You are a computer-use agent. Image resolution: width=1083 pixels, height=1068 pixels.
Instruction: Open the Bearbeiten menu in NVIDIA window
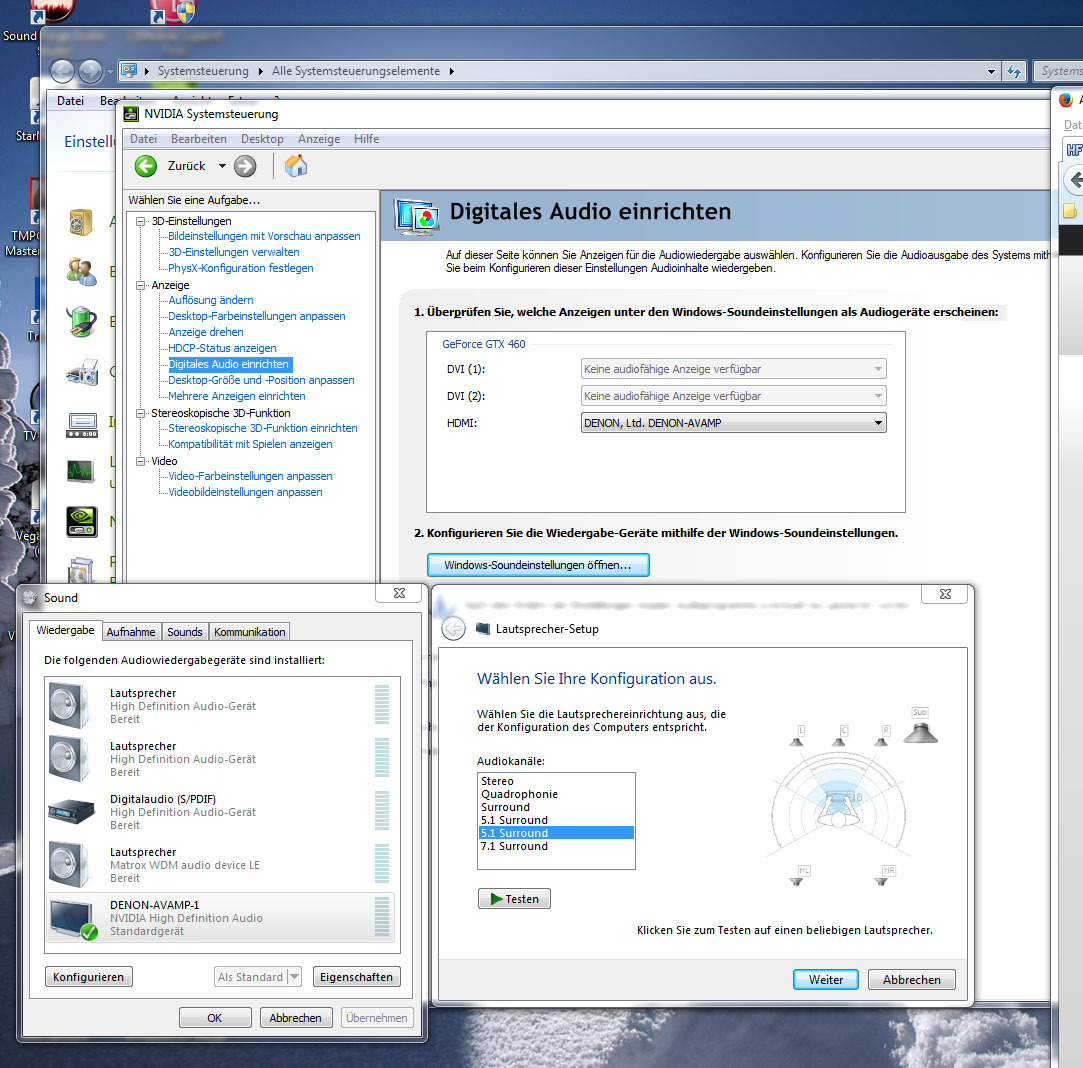(199, 139)
